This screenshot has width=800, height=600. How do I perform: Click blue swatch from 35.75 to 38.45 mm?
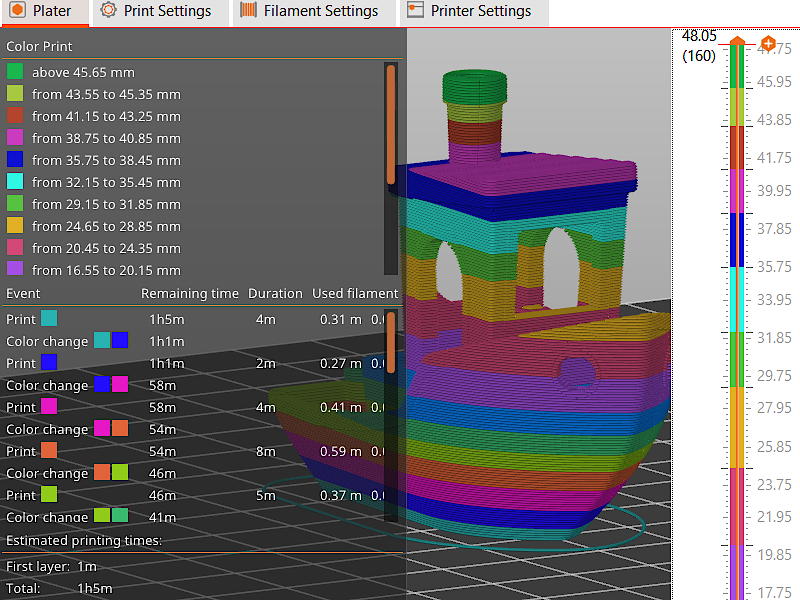(x=15, y=160)
